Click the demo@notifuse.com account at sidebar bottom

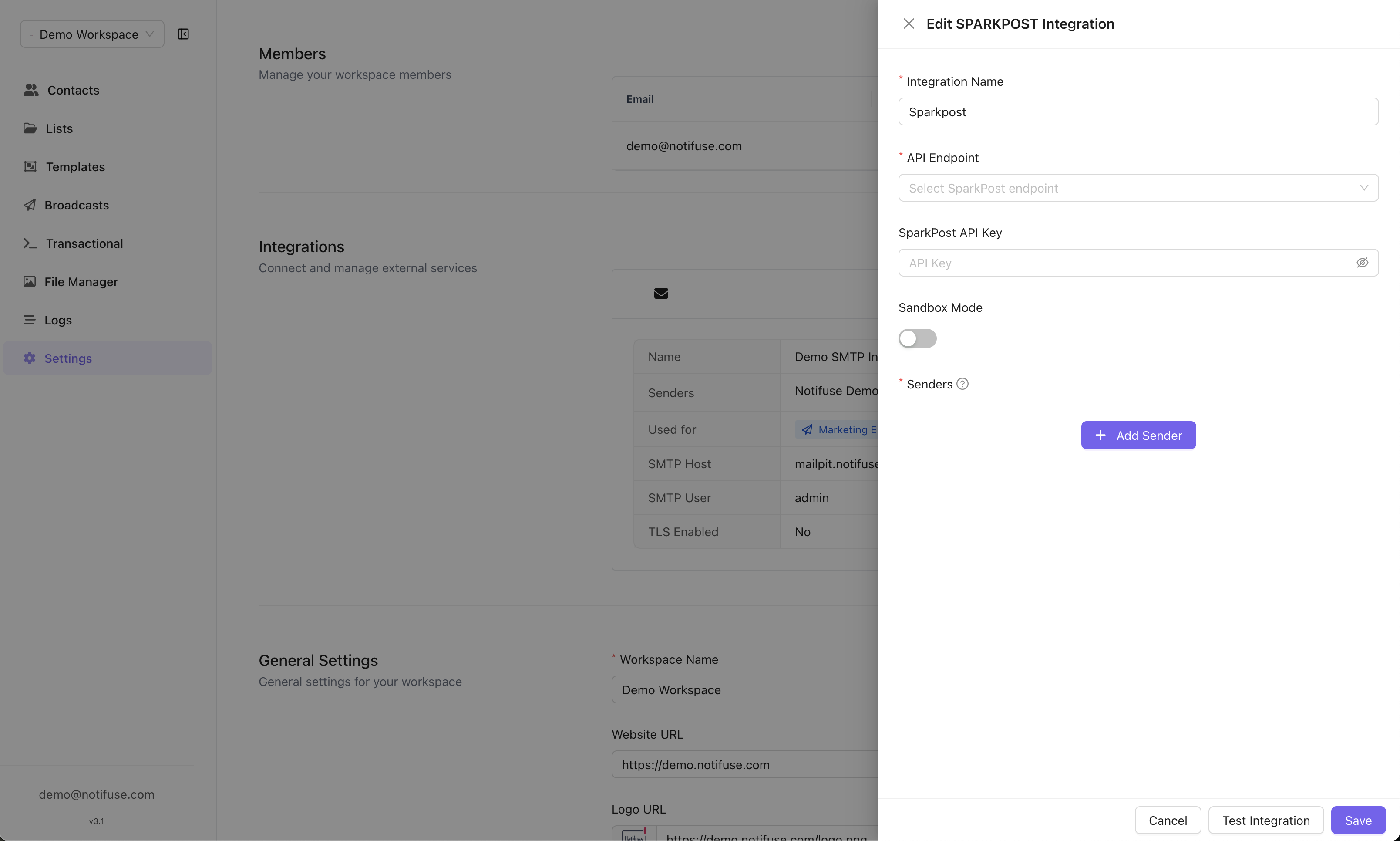click(96, 794)
